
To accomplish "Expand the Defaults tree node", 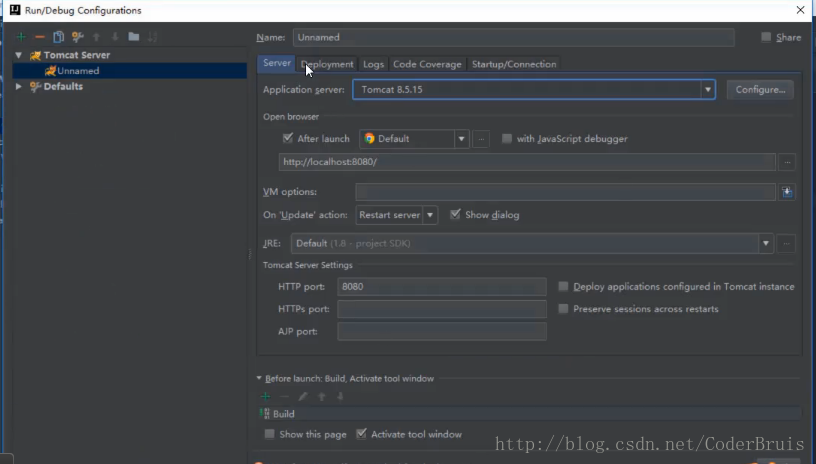I will [19, 86].
